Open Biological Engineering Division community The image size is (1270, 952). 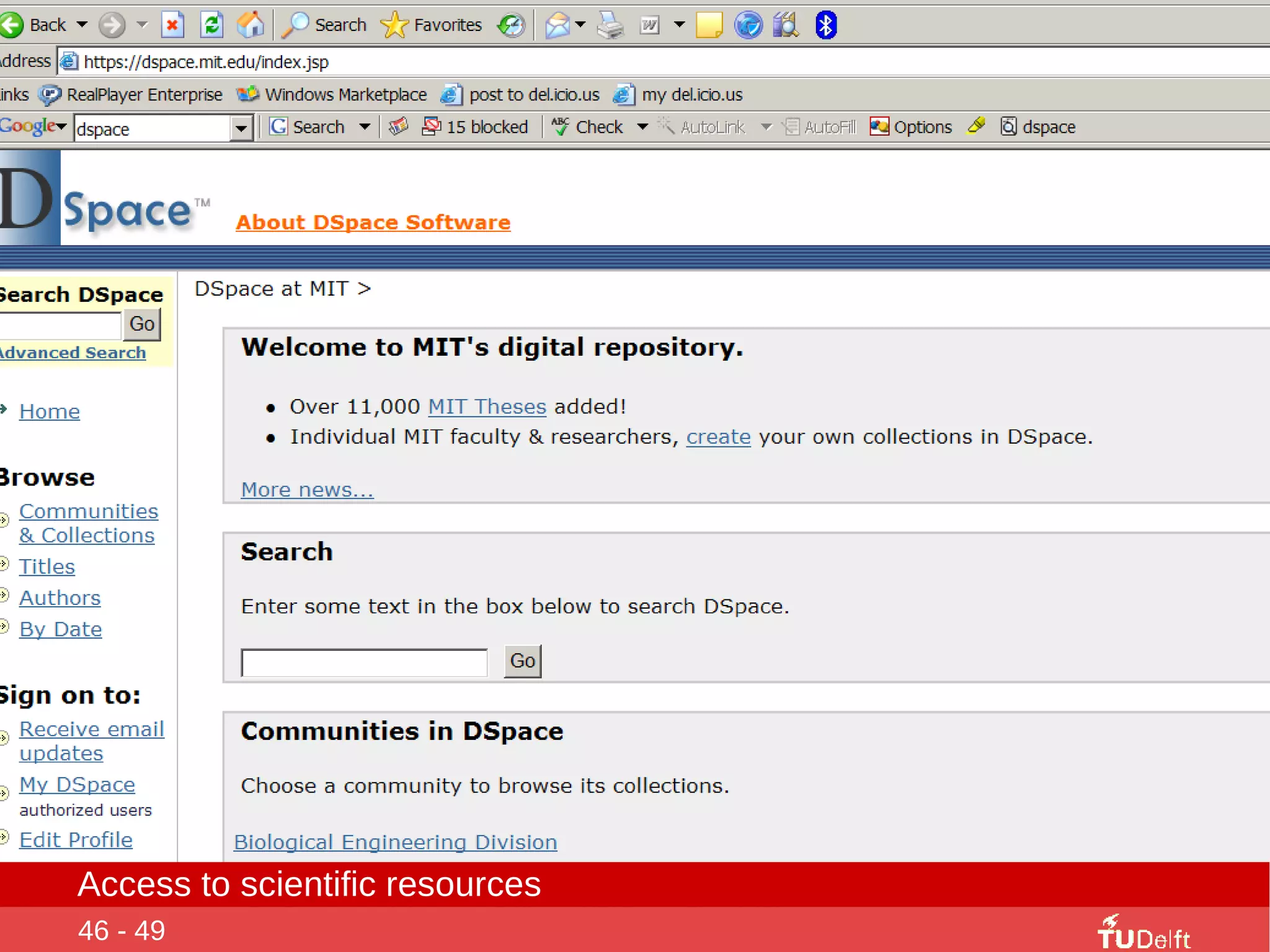396,842
